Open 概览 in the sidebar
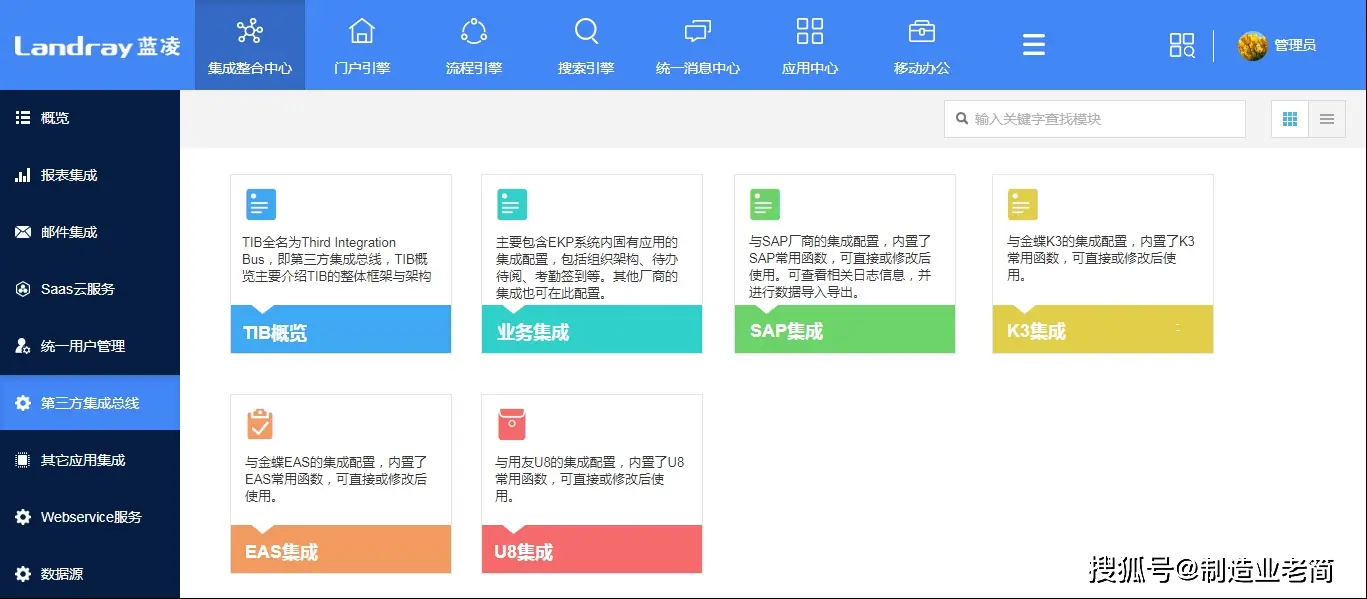The height and width of the screenshot is (599, 1367). tap(90, 118)
